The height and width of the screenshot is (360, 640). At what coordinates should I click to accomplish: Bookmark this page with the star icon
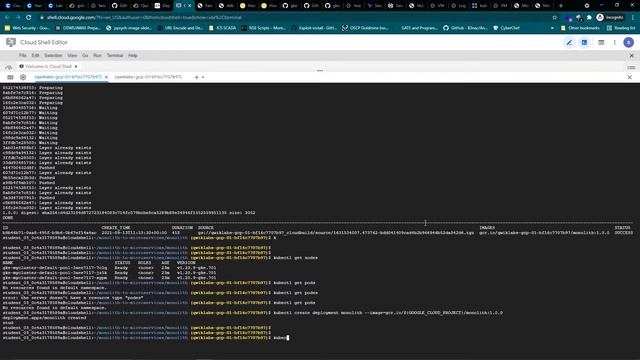pyautogui.click(x=554, y=18)
